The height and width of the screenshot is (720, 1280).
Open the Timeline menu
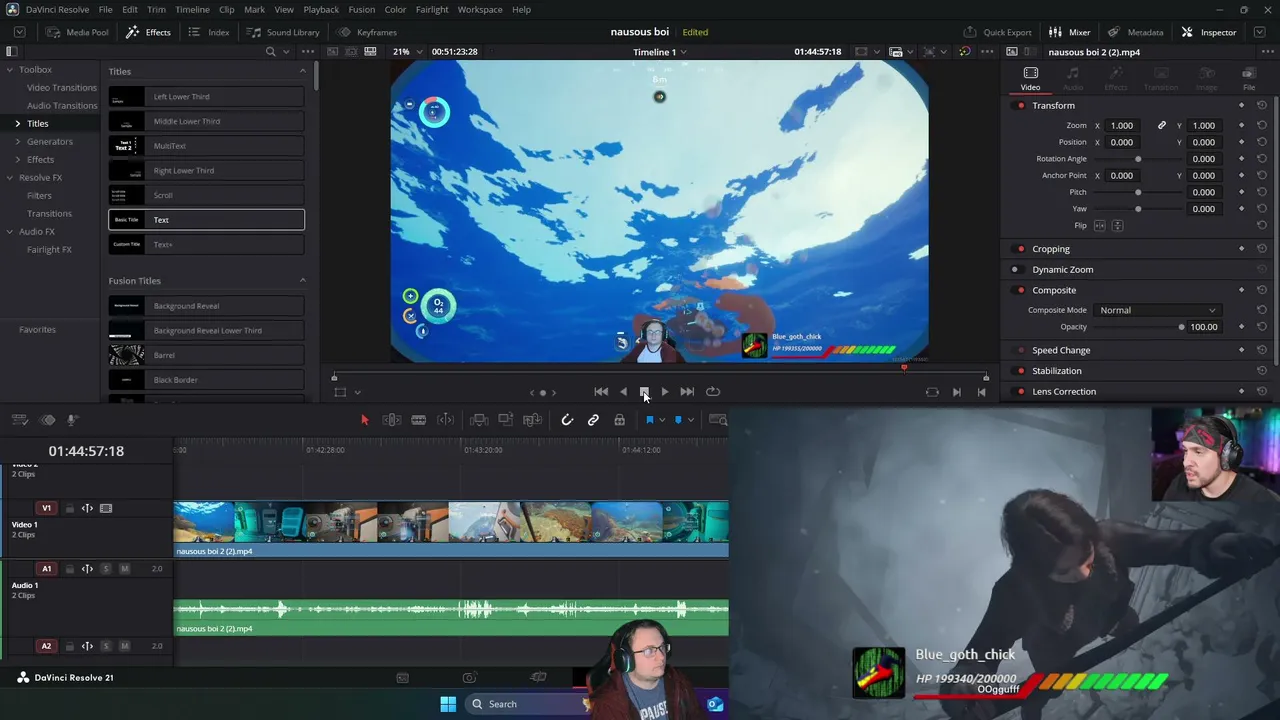point(192,10)
